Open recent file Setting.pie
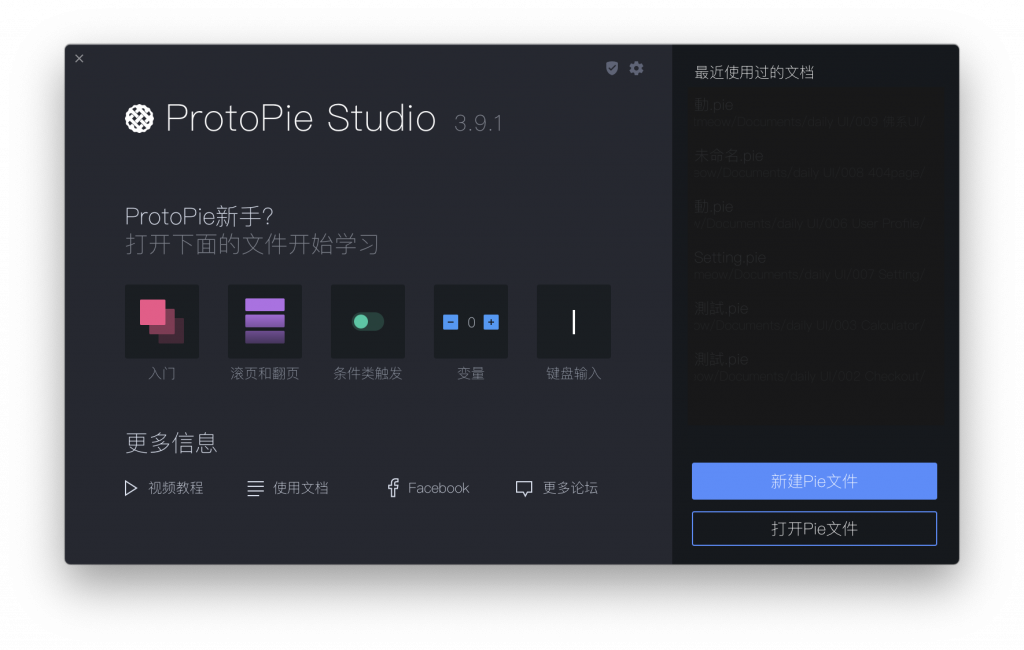Viewport: 1024px width, 650px height. click(810, 265)
